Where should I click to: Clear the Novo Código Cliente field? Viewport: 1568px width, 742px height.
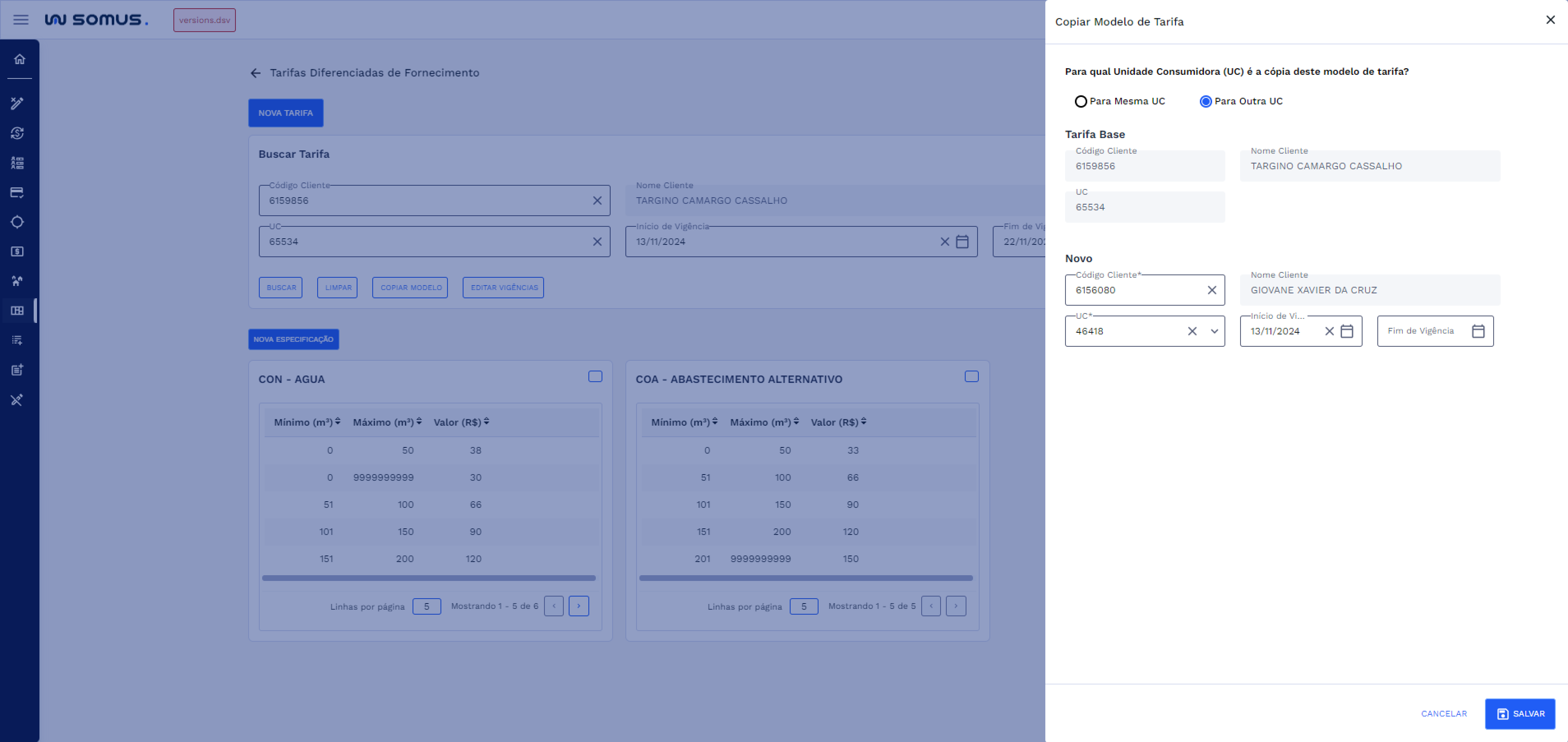(x=1211, y=290)
